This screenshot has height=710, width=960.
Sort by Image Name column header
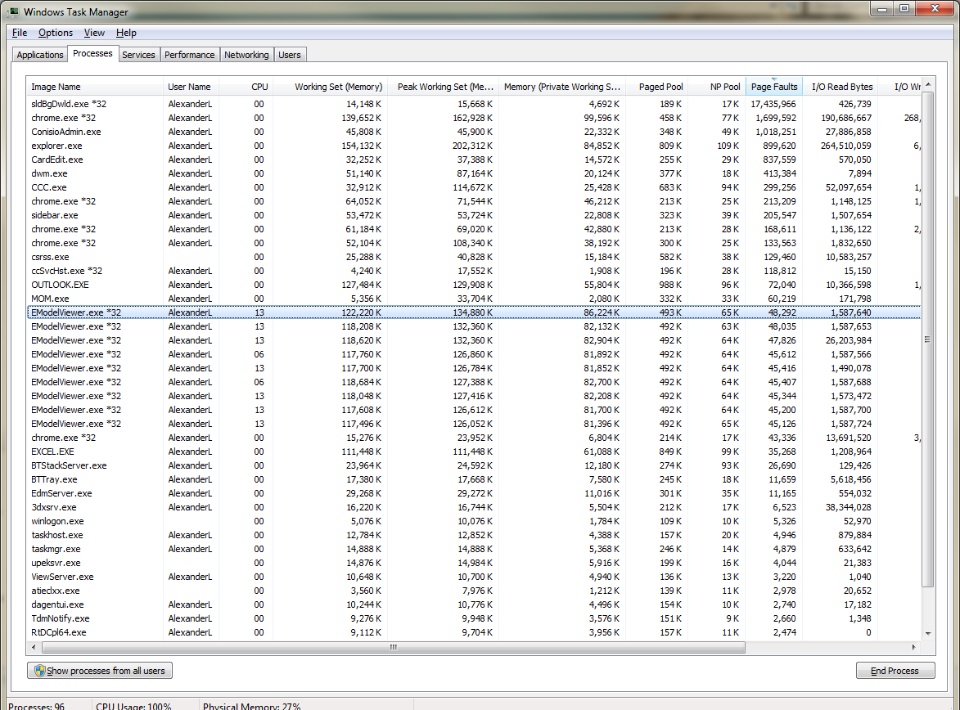(95, 87)
